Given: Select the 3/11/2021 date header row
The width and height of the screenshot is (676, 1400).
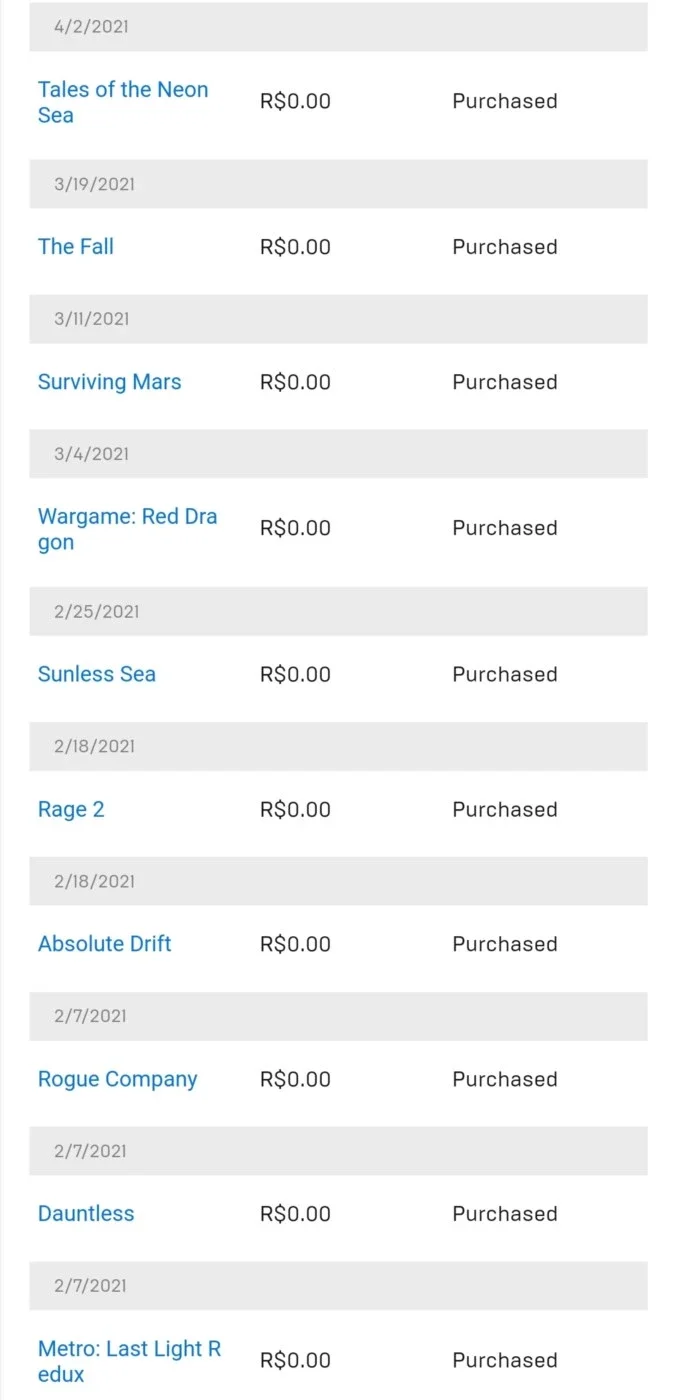Looking at the screenshot, I should [338, 319].
